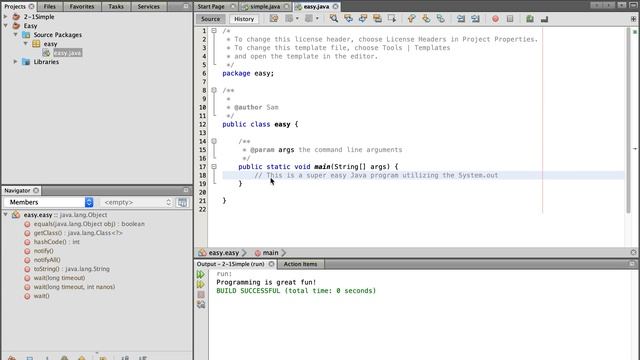The width and height of the screenshot is (640, 360).
Task: Click the Previous Bookmark icon
Action: pyautogui.click(x=411, y=19)
